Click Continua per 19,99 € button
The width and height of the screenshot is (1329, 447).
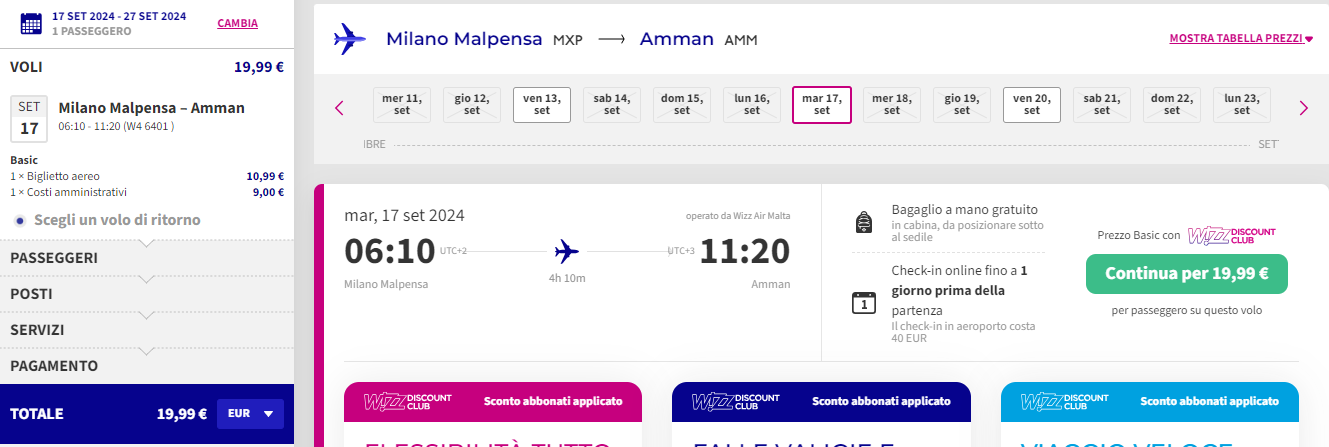[1186, 274]
